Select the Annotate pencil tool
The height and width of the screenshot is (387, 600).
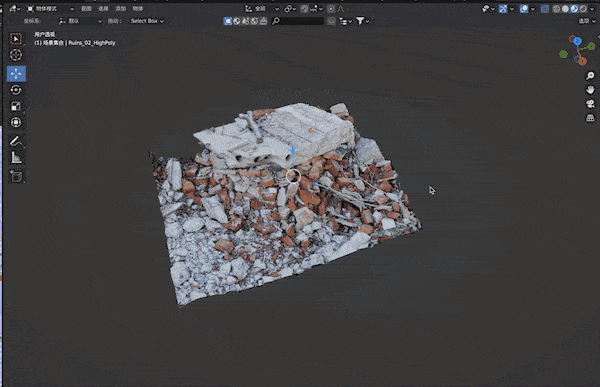(x=16, y=141)
